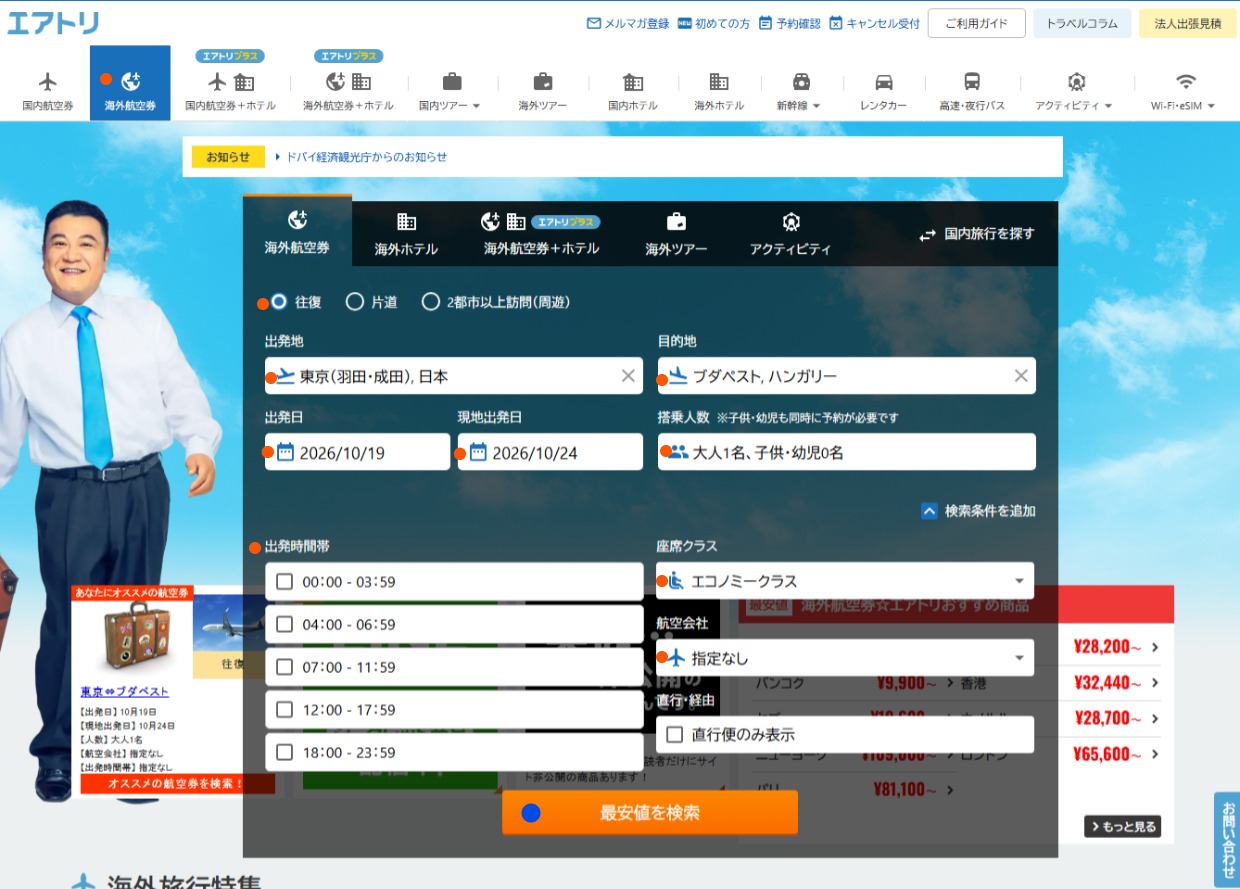Viewport: 1240px width, 889px height.
Task: Open 東京⇔ブダペスト recommended link
Action: pyautogui.click(x=125, y=692)
